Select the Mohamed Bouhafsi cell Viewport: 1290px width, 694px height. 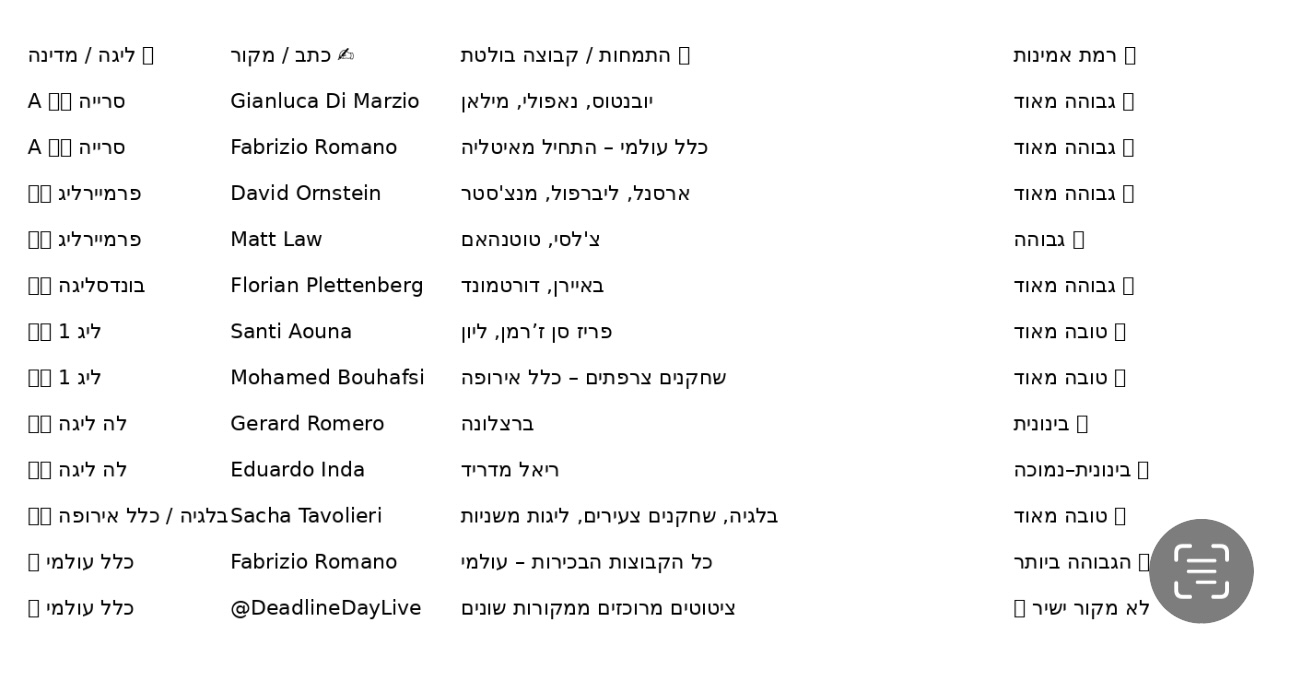(327, 377)
